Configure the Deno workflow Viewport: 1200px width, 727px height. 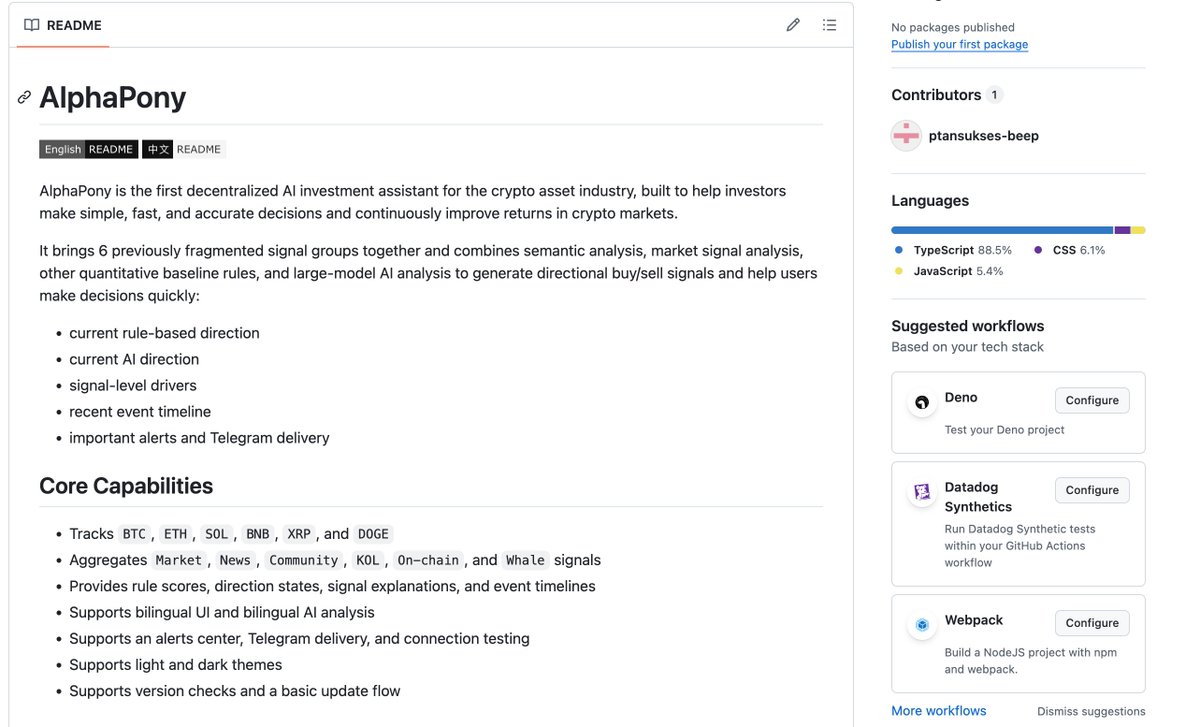(1092, 400)
